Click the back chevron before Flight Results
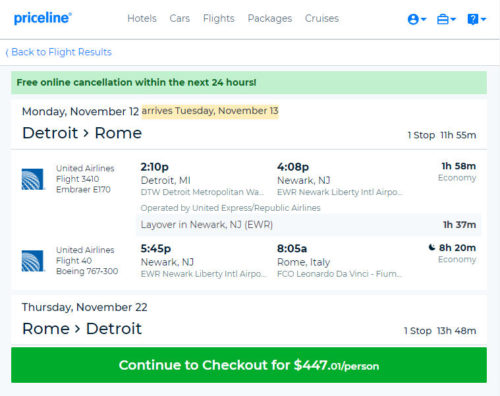Image resolution: width=500 pixels, height=396 pixels. point(7,52)
